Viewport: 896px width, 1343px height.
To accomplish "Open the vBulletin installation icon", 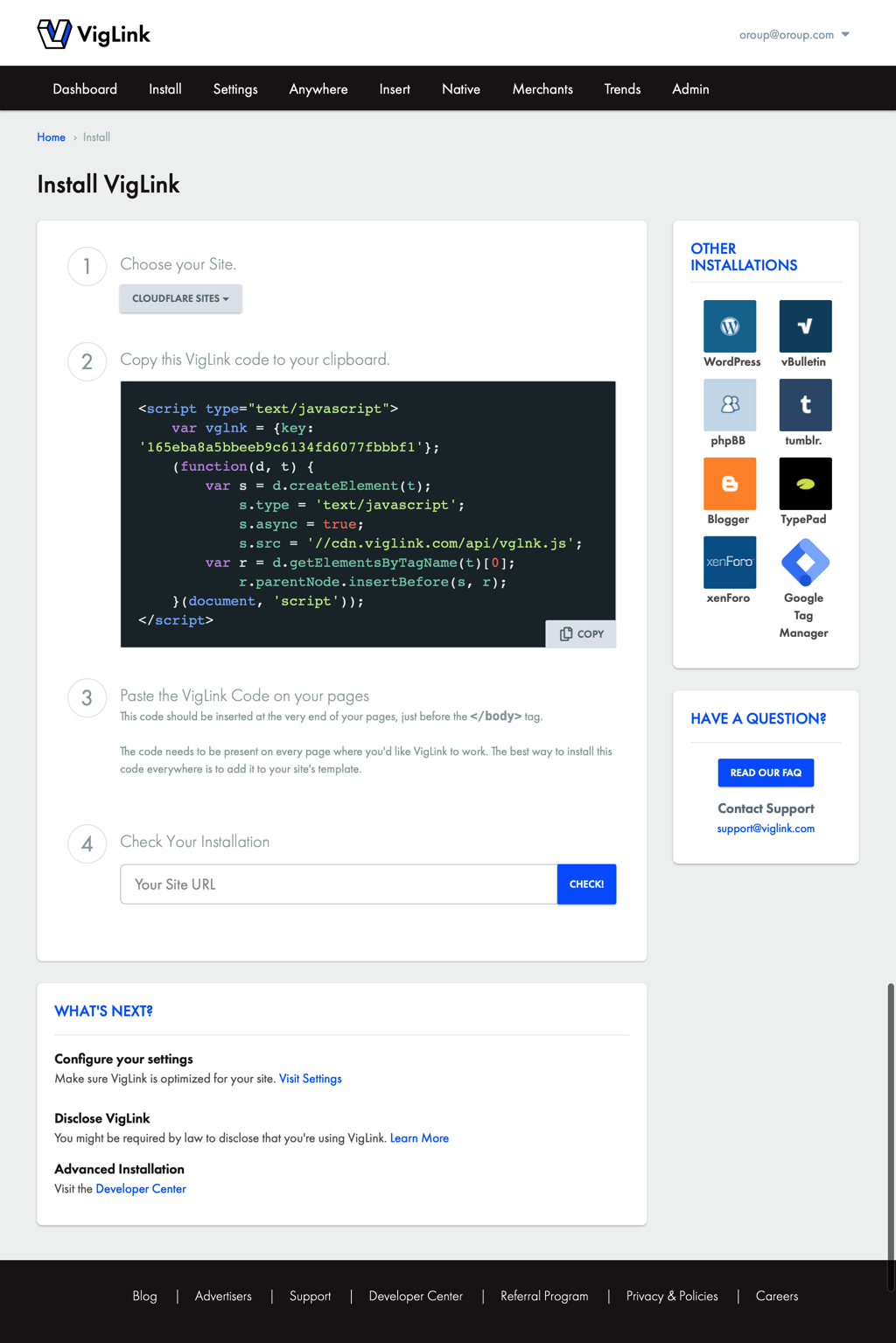I will click(x=805, y=326).
